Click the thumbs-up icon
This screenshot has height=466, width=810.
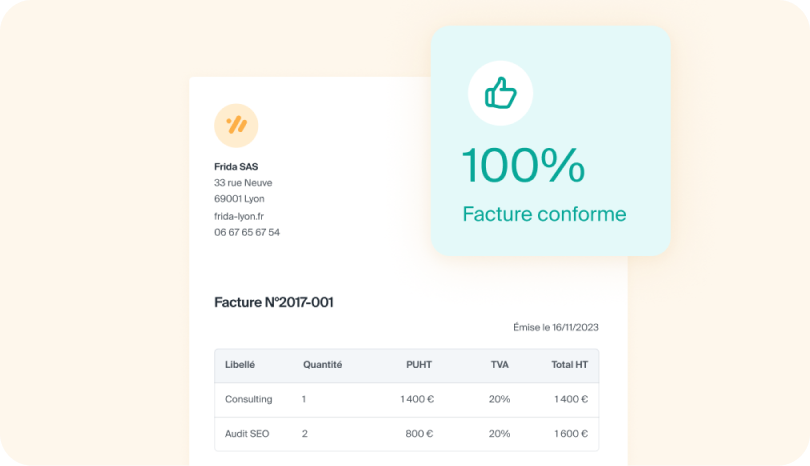501,93
